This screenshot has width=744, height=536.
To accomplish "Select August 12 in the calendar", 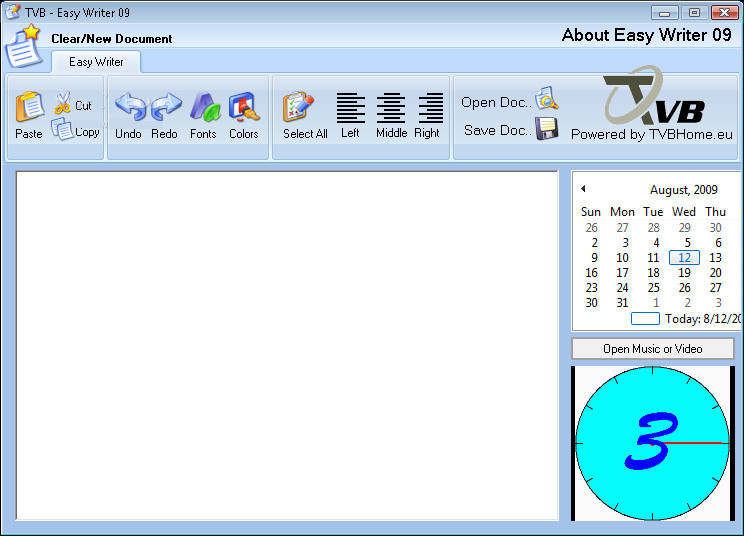I will [x=684, y=258].
